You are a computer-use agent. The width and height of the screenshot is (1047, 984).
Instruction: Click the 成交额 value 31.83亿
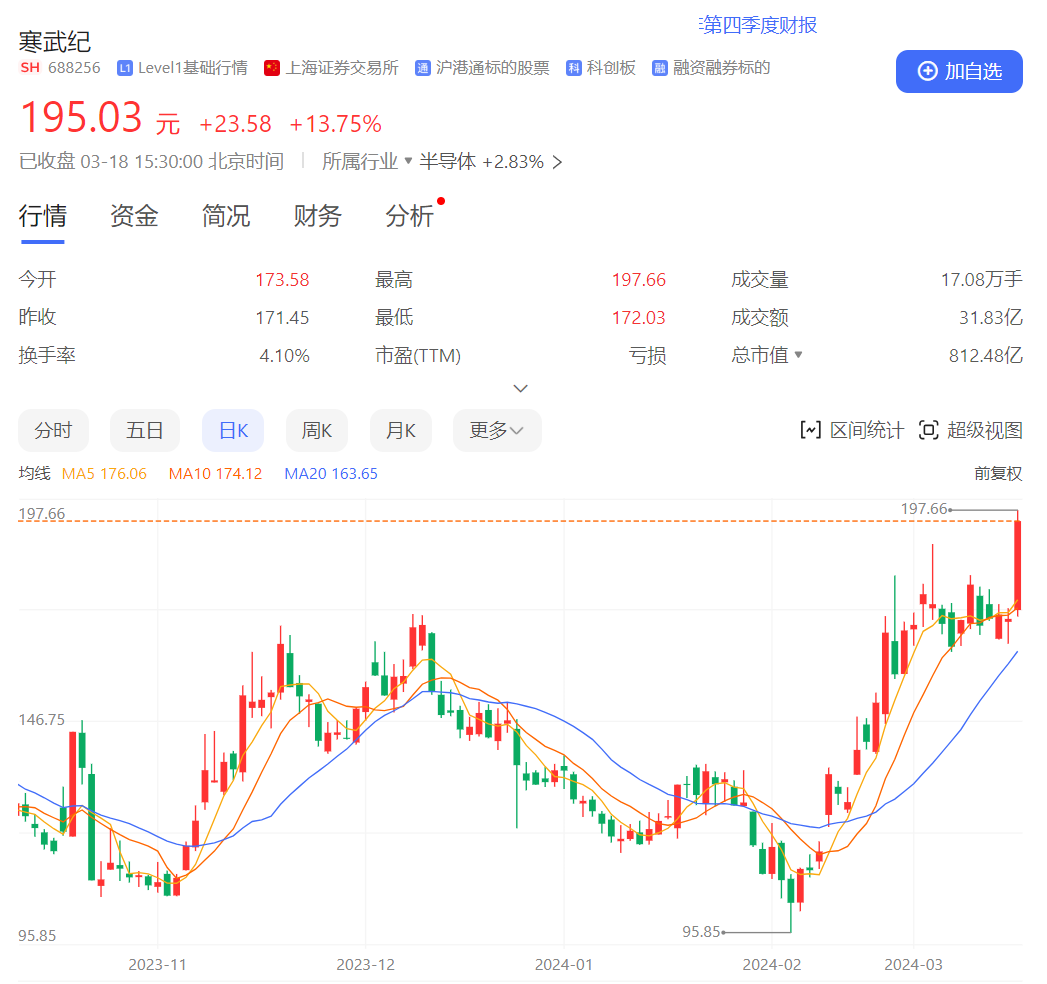click(990, 318)
